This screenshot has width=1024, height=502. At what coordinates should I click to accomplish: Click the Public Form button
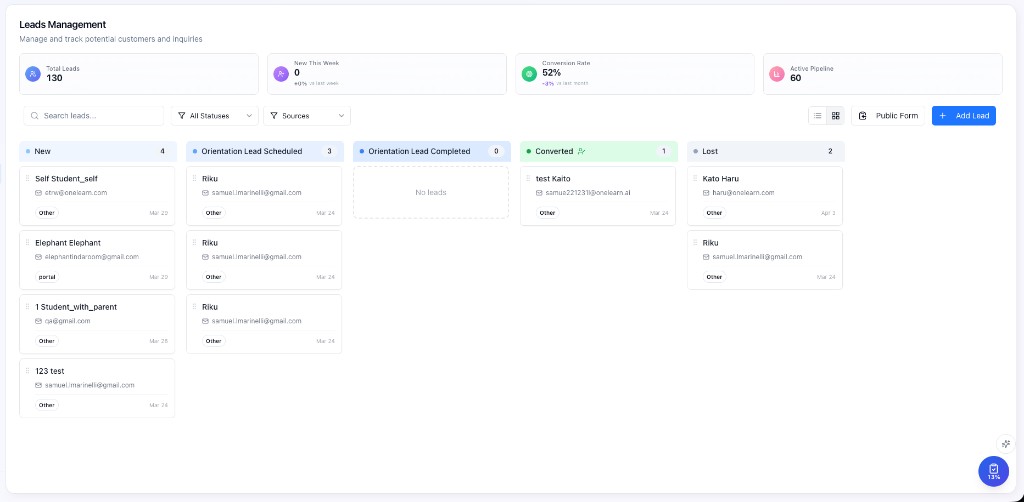click(888, 116)
